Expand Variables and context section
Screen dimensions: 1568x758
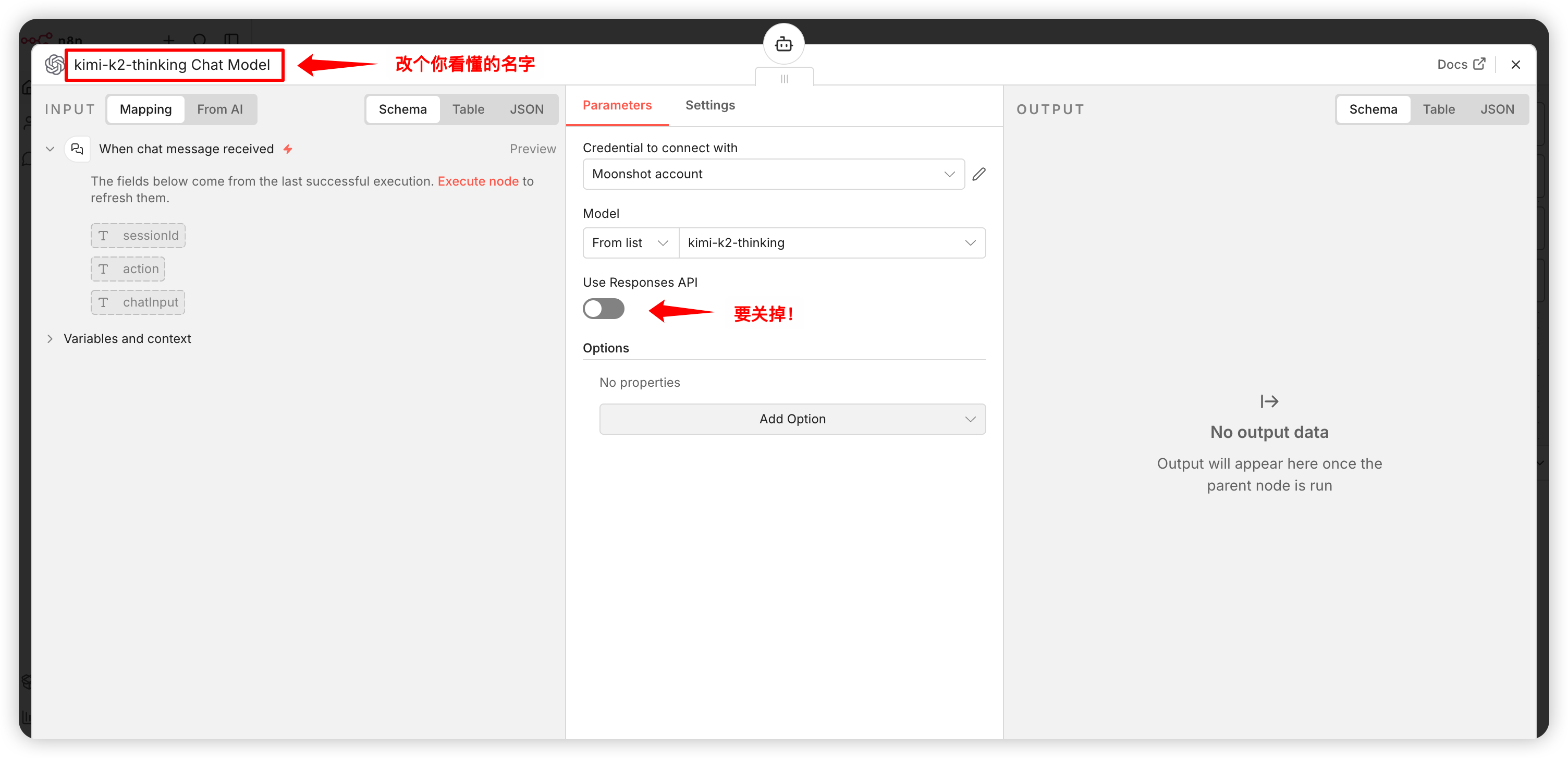click(x=127, y=338)
